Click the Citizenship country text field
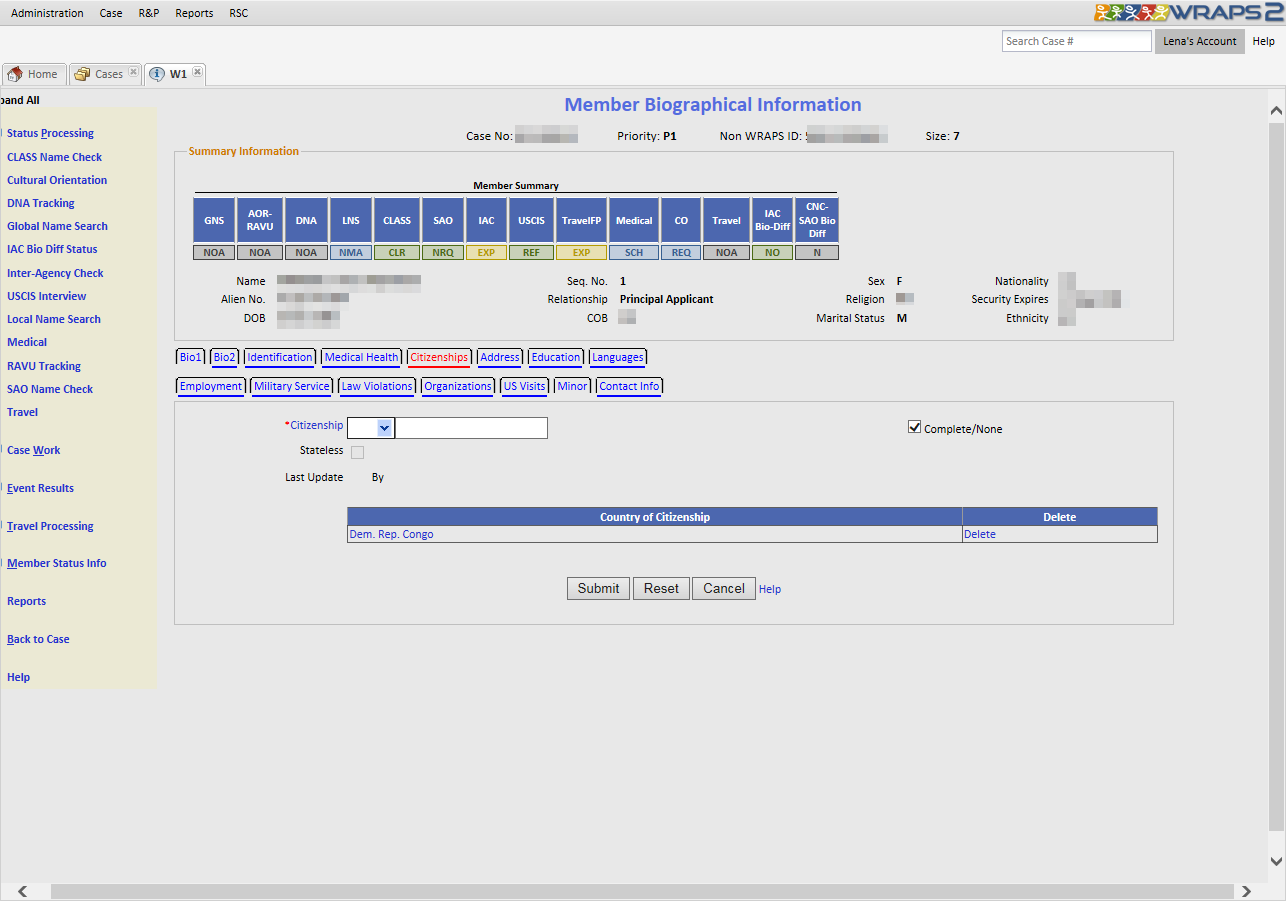 pyautogui.click(x=472, y=428)
